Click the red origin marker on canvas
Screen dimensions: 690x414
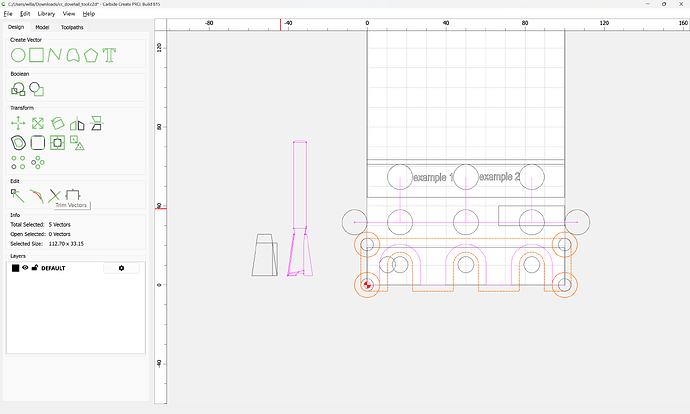pyautogui.click(x=367, y=285)
